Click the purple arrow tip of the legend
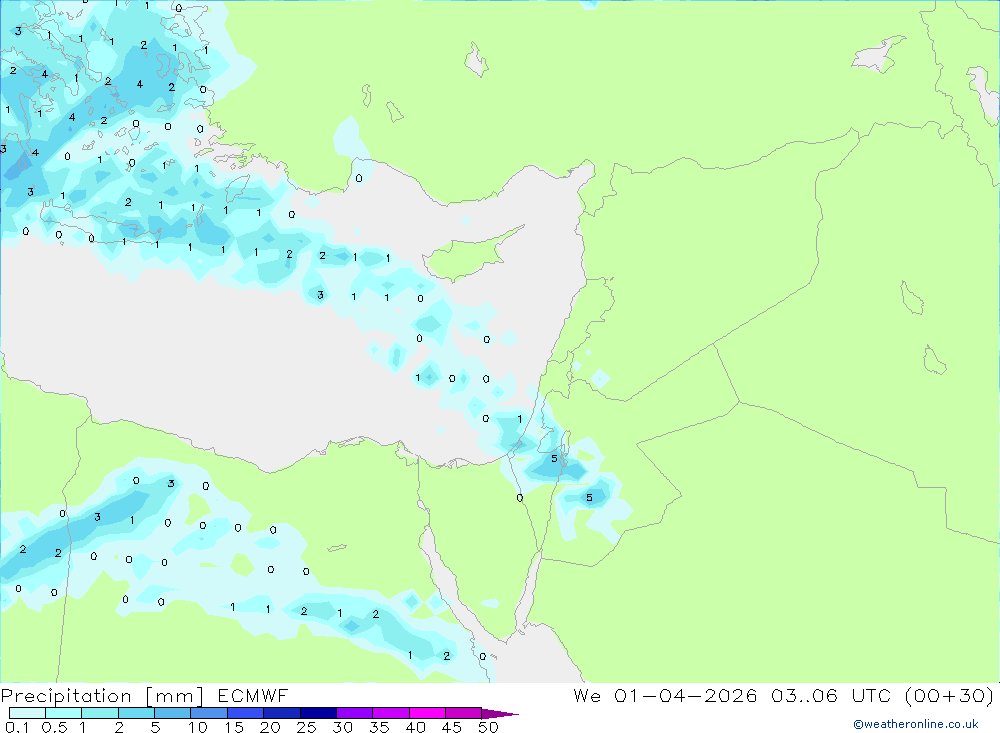The width and height of the screenshot is (1000, 733). pyautogui.click(x=499, y=714)
